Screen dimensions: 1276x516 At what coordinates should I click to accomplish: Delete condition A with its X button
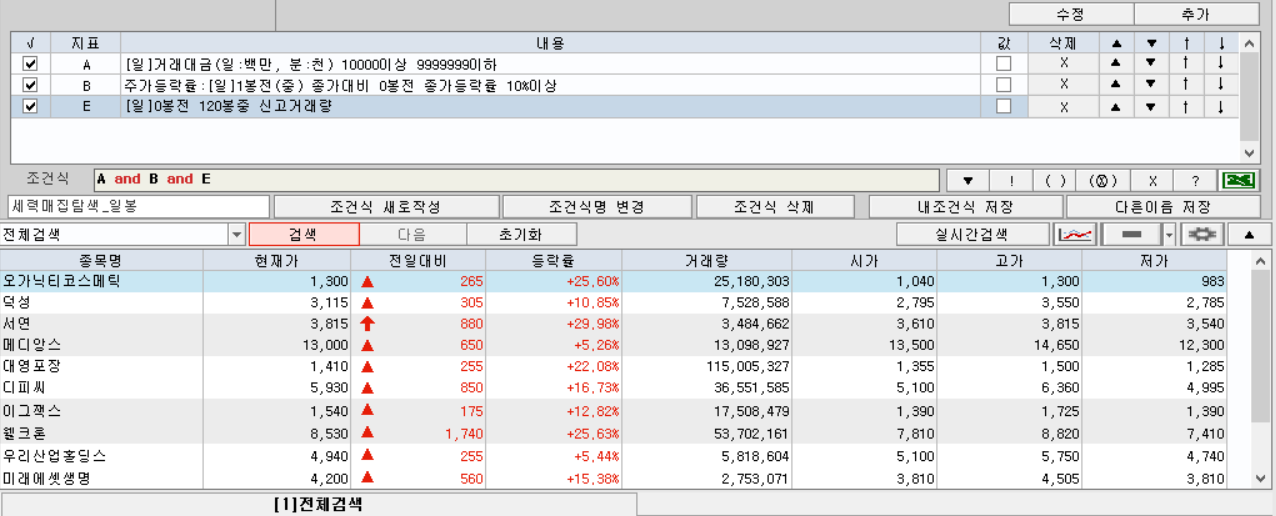(1064, 64)
